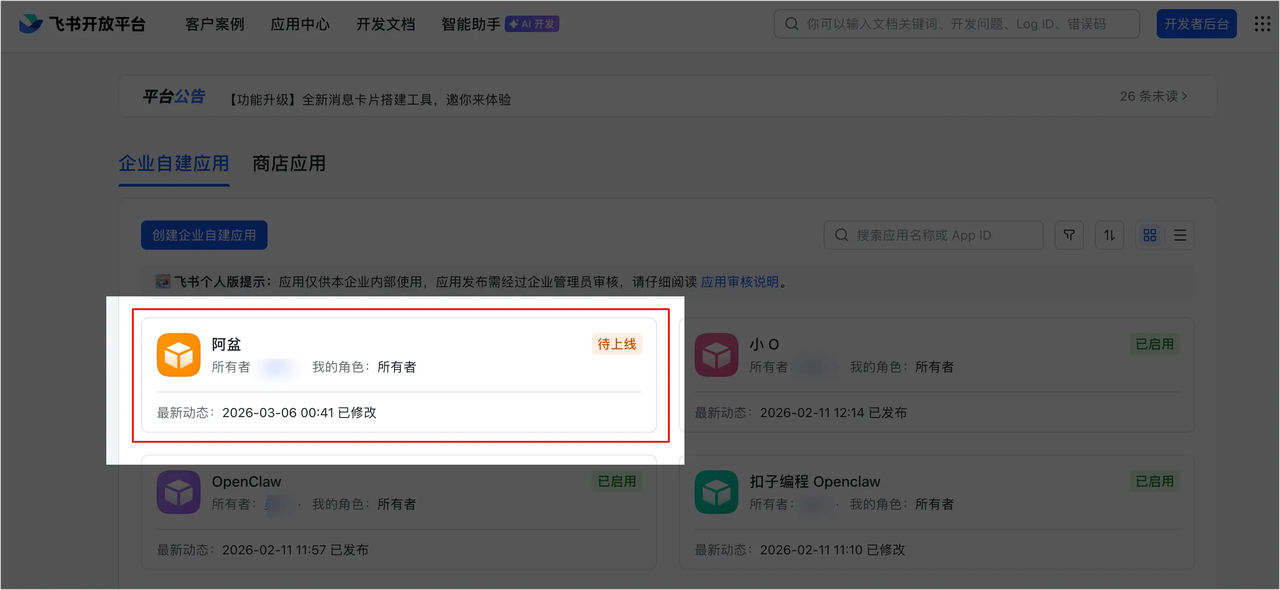
Task: Click the purple OpenClaw app icon
Action: click(x=179, y=492)
